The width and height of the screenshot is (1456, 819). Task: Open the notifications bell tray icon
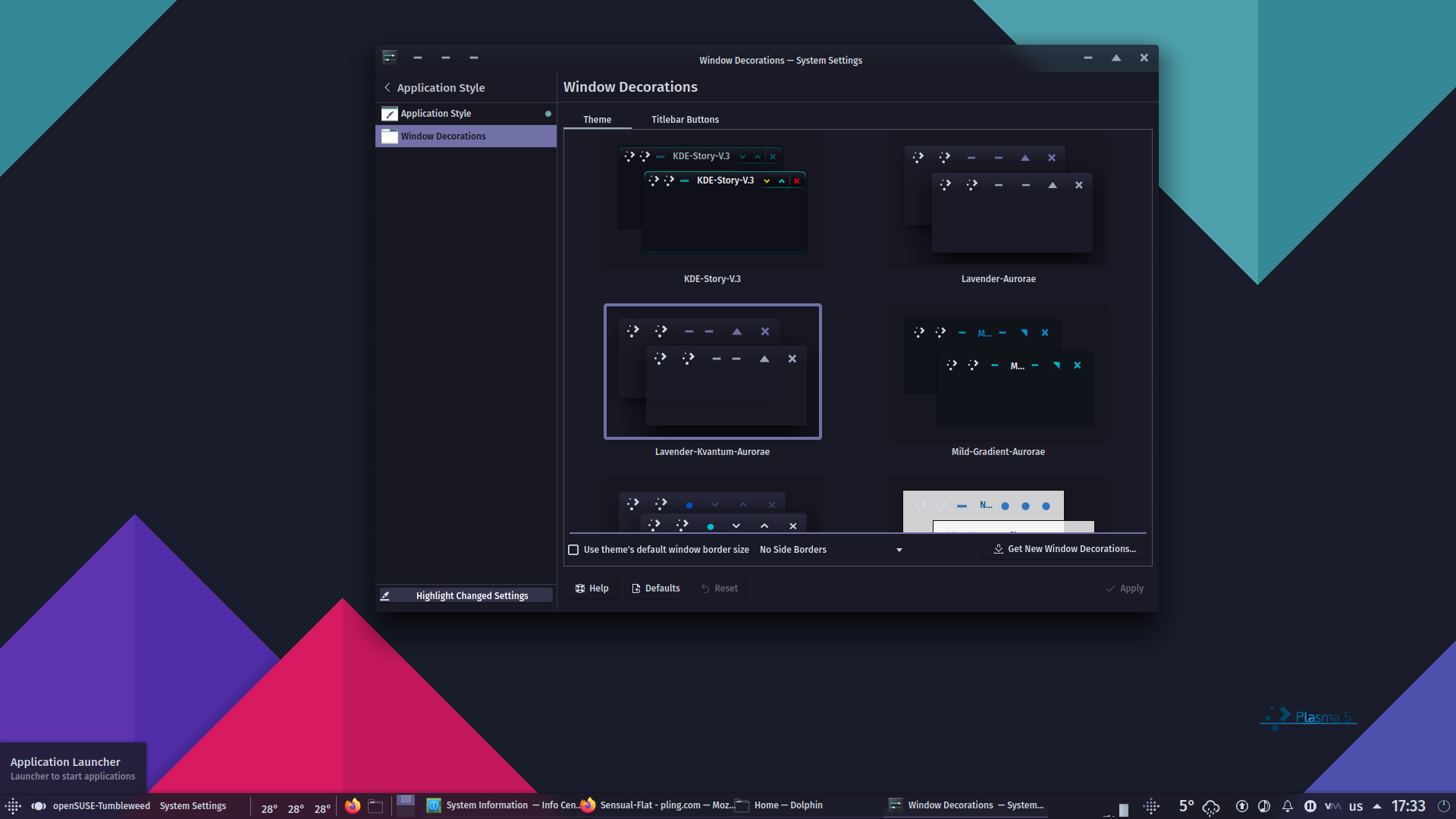point(1287,806)
